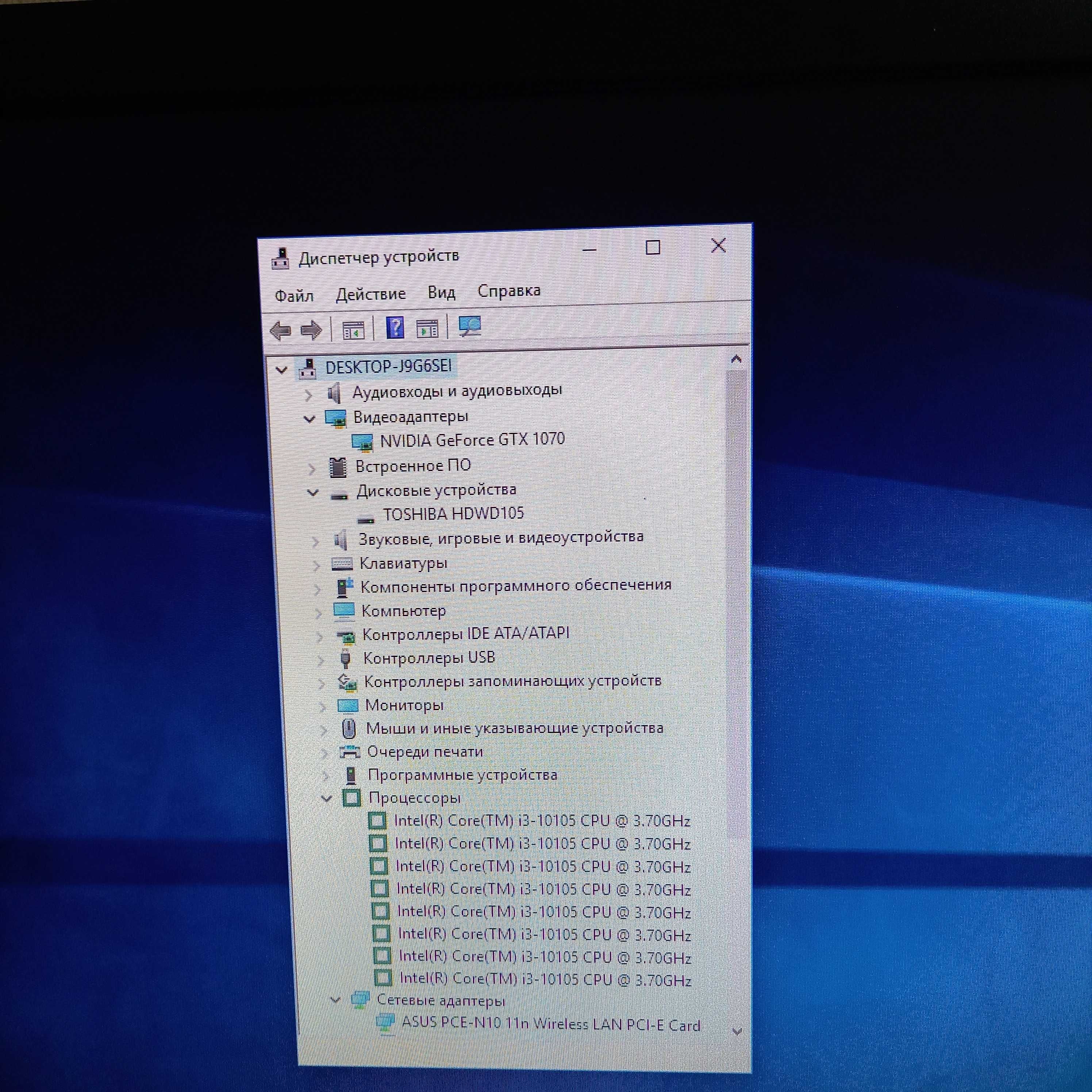Select the last Intel Core i3-10105 CPU entry

click(x=546, y=979)
